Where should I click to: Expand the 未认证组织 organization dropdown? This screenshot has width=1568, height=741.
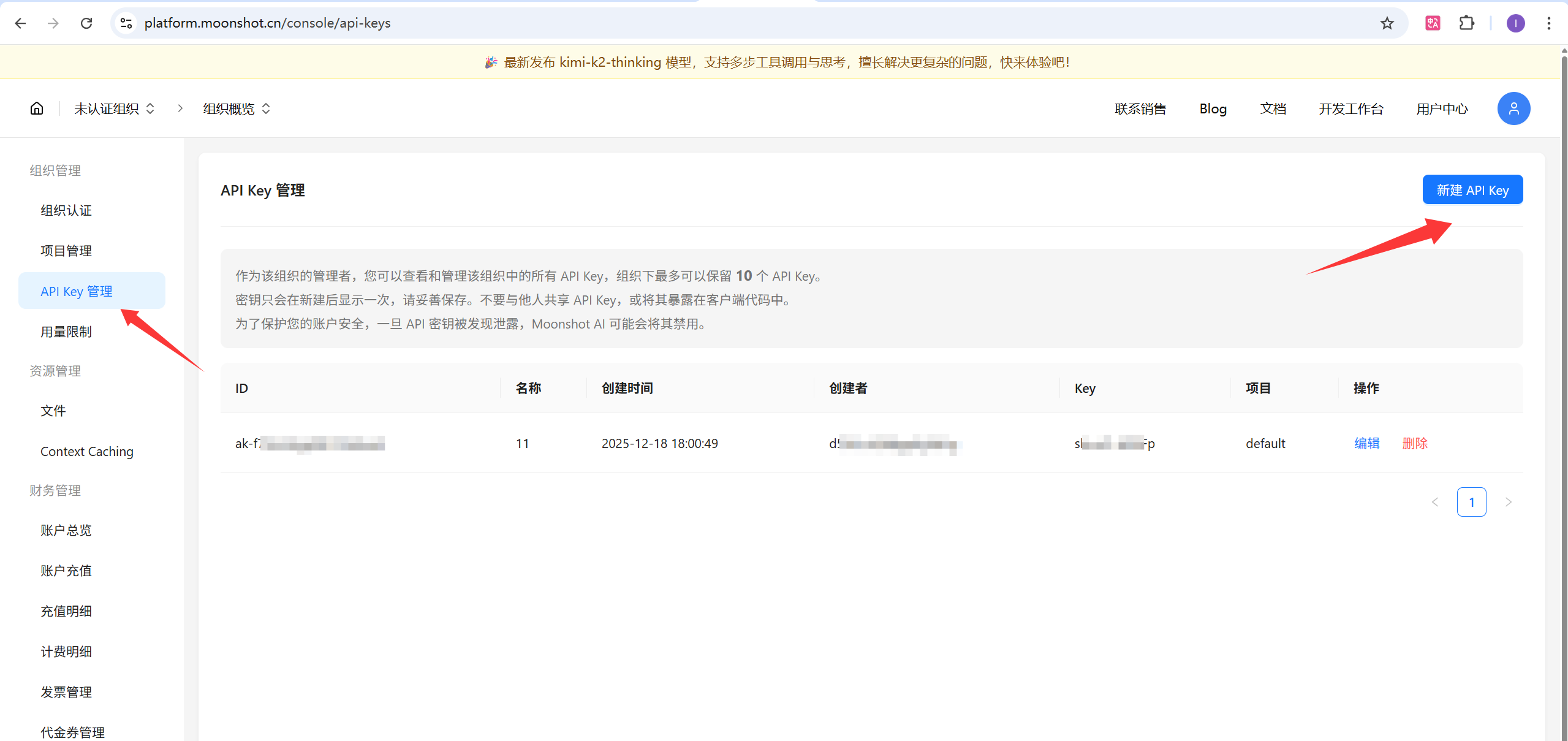click(x=114, y=108)
